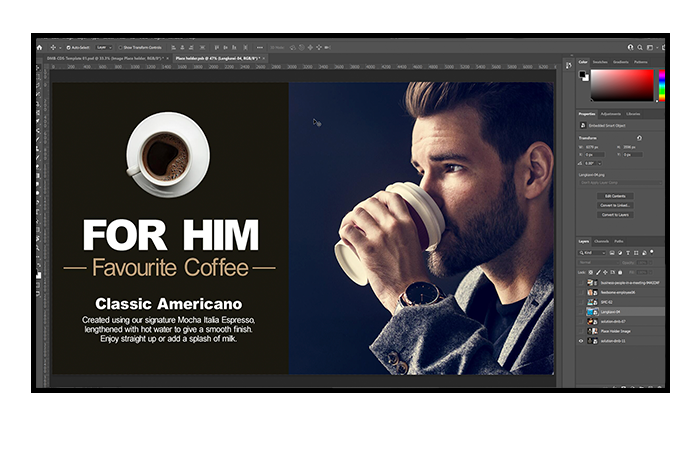Click the X position input field

[595, 154]
